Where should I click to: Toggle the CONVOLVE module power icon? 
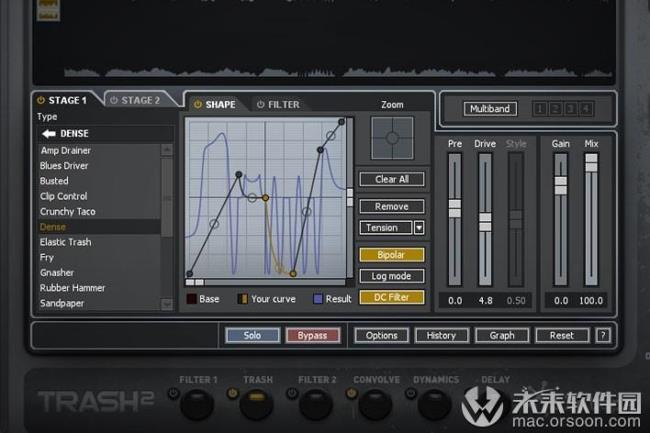(352, 393)
